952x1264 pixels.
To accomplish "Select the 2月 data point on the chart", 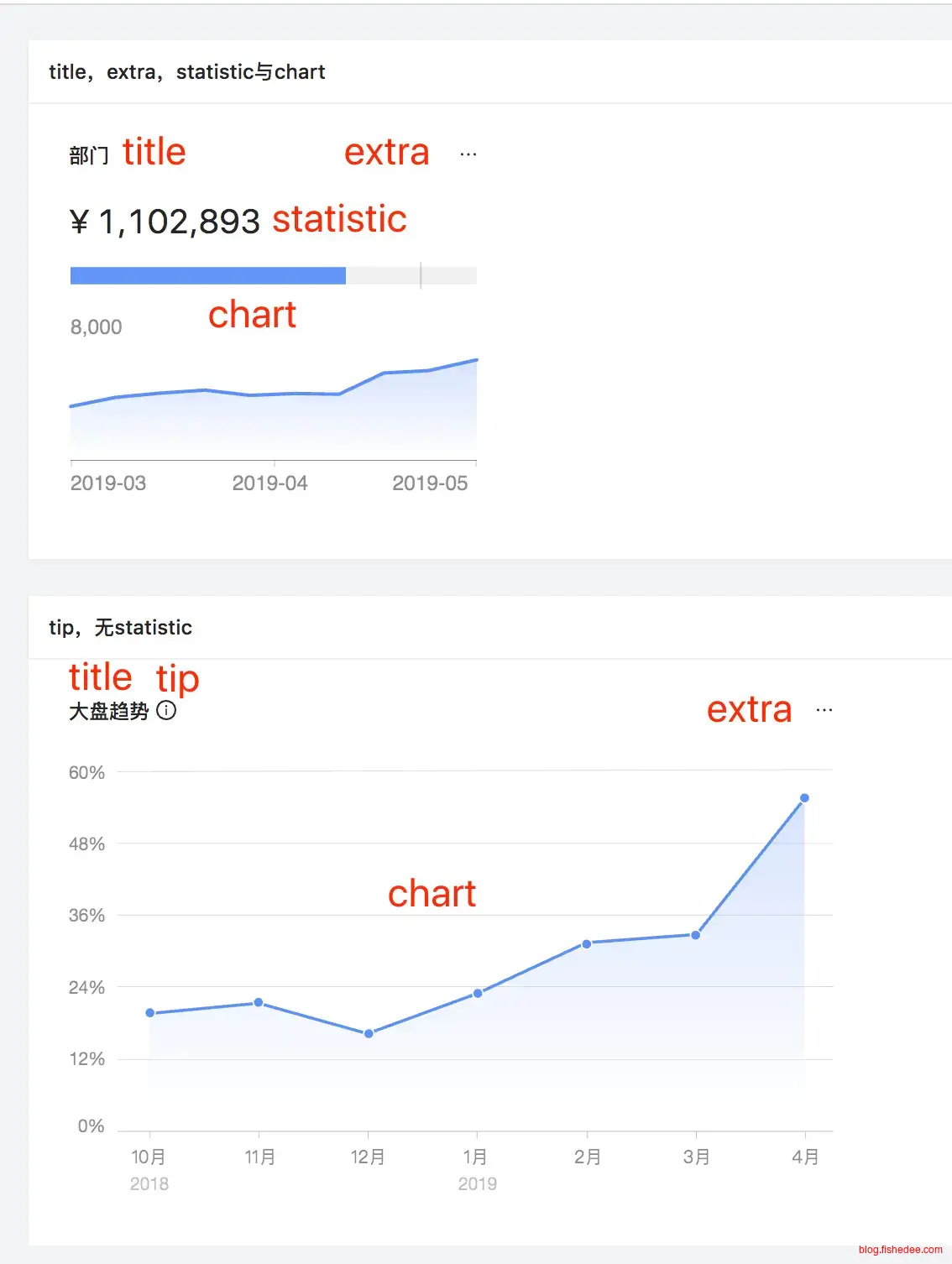I will 587,944.
